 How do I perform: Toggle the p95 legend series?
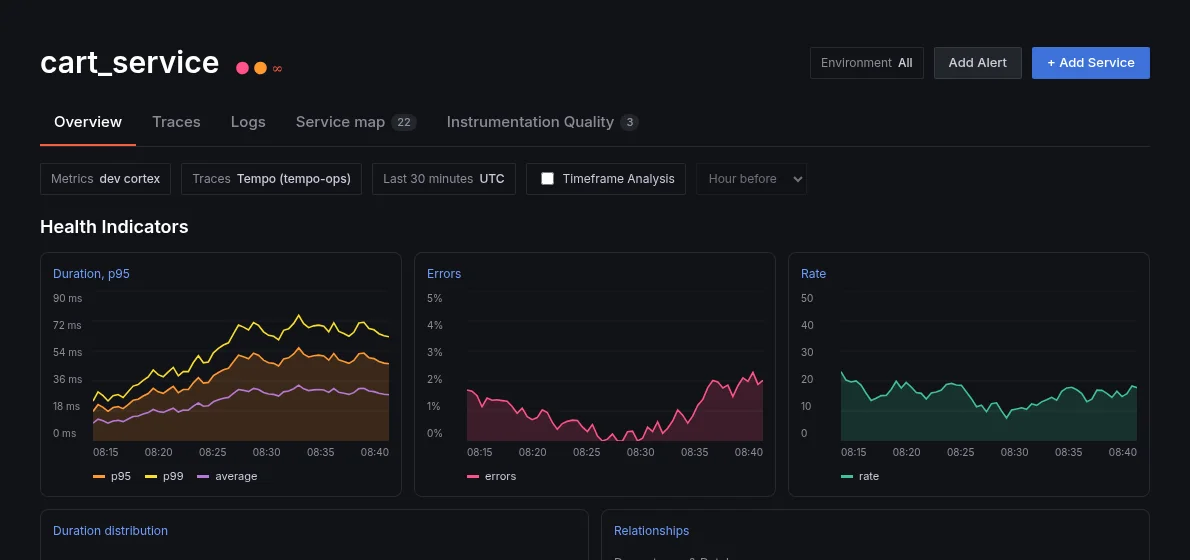[111, 477]
